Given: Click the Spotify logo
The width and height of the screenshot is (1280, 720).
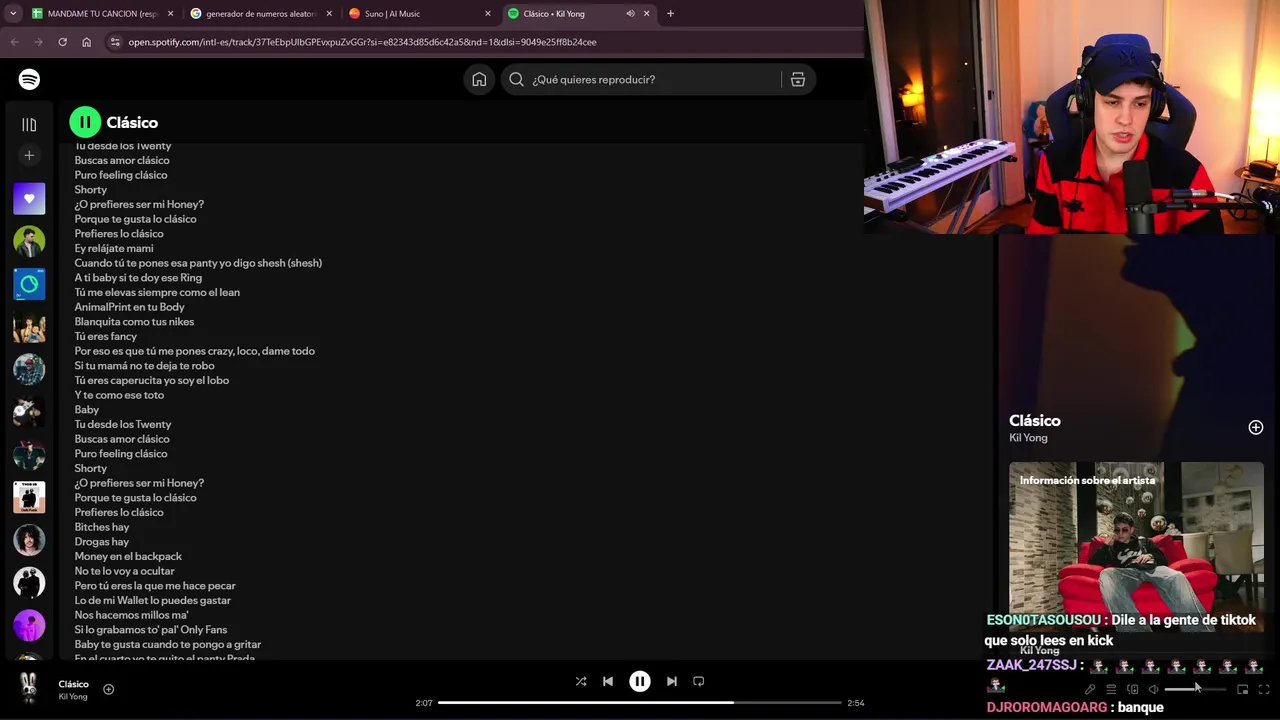Looking at the screenshot, I should [x=29, y=79].
